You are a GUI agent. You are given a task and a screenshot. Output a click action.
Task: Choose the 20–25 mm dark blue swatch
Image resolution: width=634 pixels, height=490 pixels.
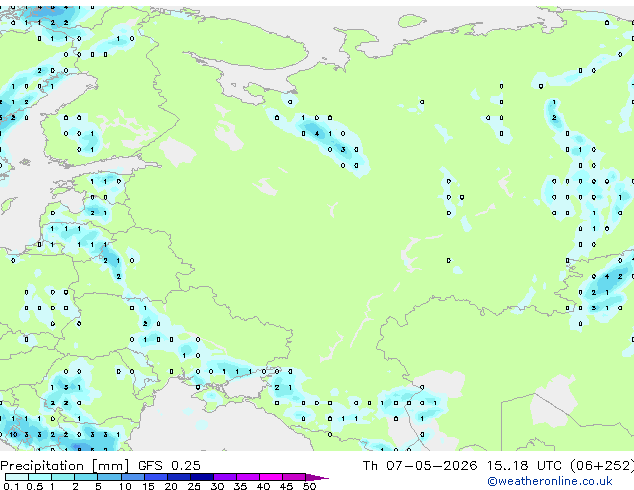179,477
